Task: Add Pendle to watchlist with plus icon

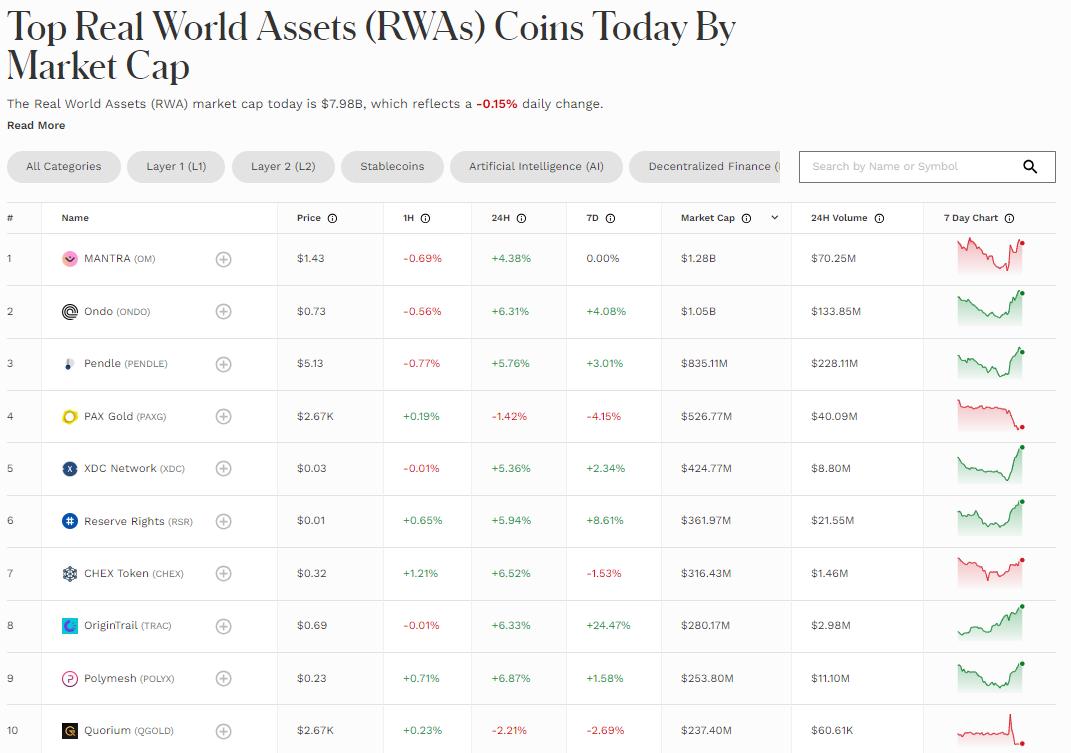Action: [x=223, y=364]
